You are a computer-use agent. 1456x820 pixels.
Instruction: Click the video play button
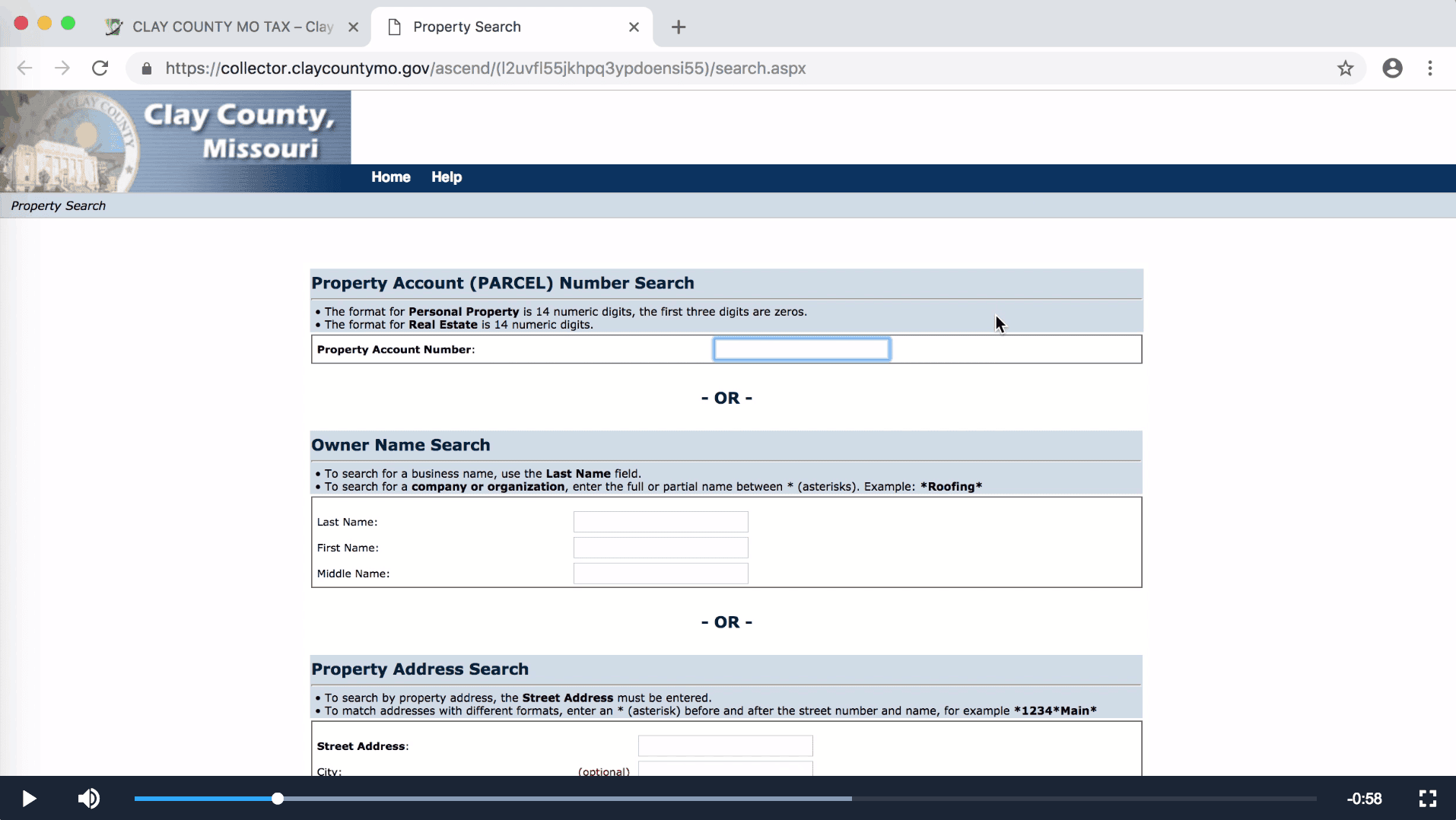[29, 799]
